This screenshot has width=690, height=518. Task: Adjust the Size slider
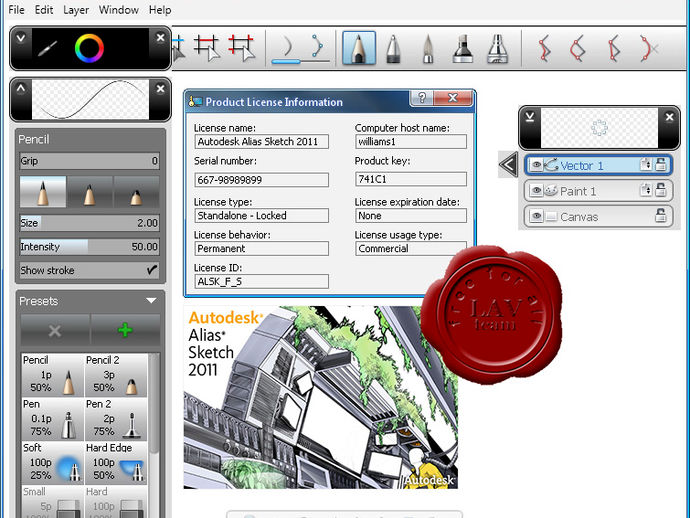(x=89, y=223)
